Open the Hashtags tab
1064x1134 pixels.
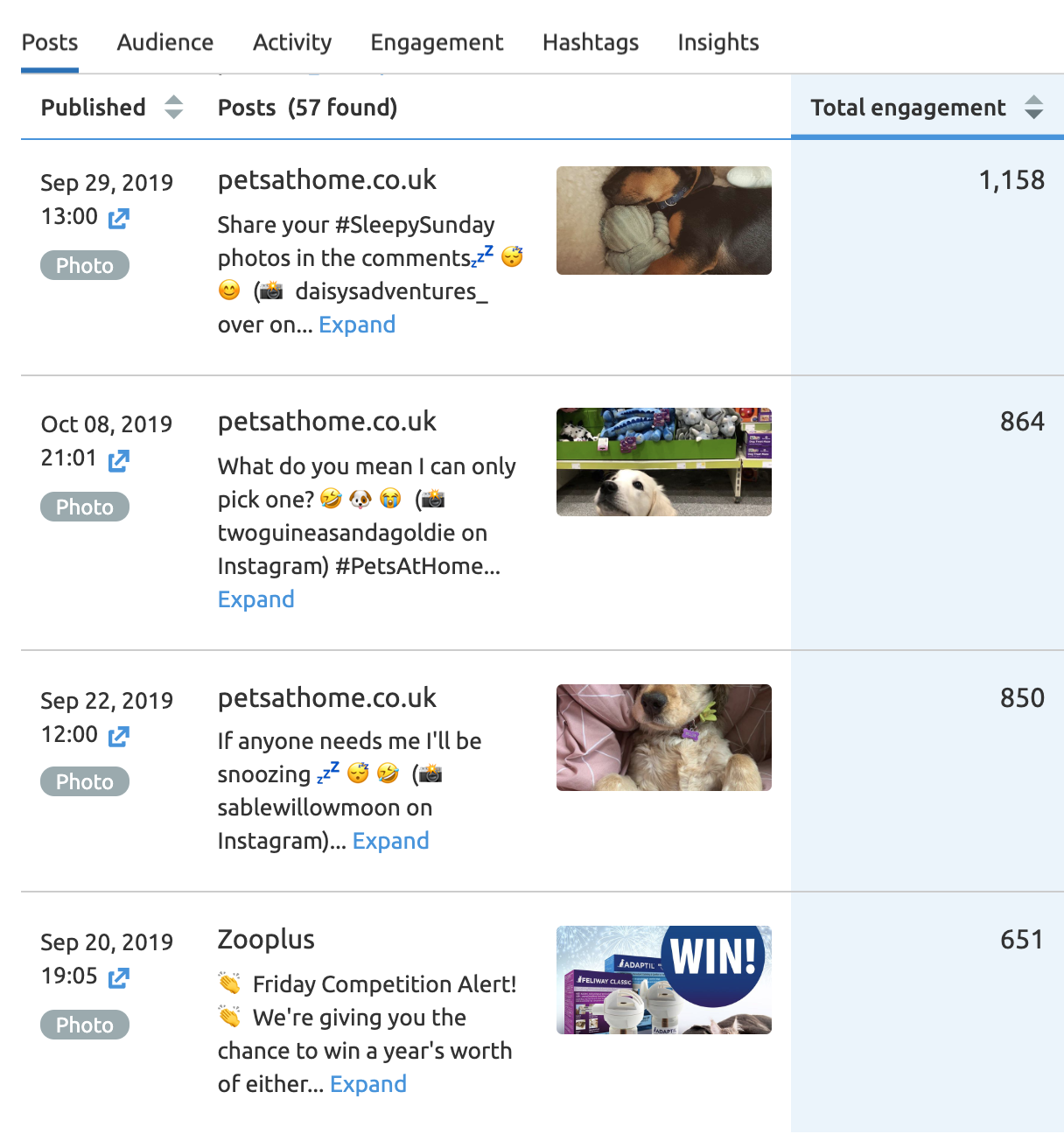pos(590,42)
